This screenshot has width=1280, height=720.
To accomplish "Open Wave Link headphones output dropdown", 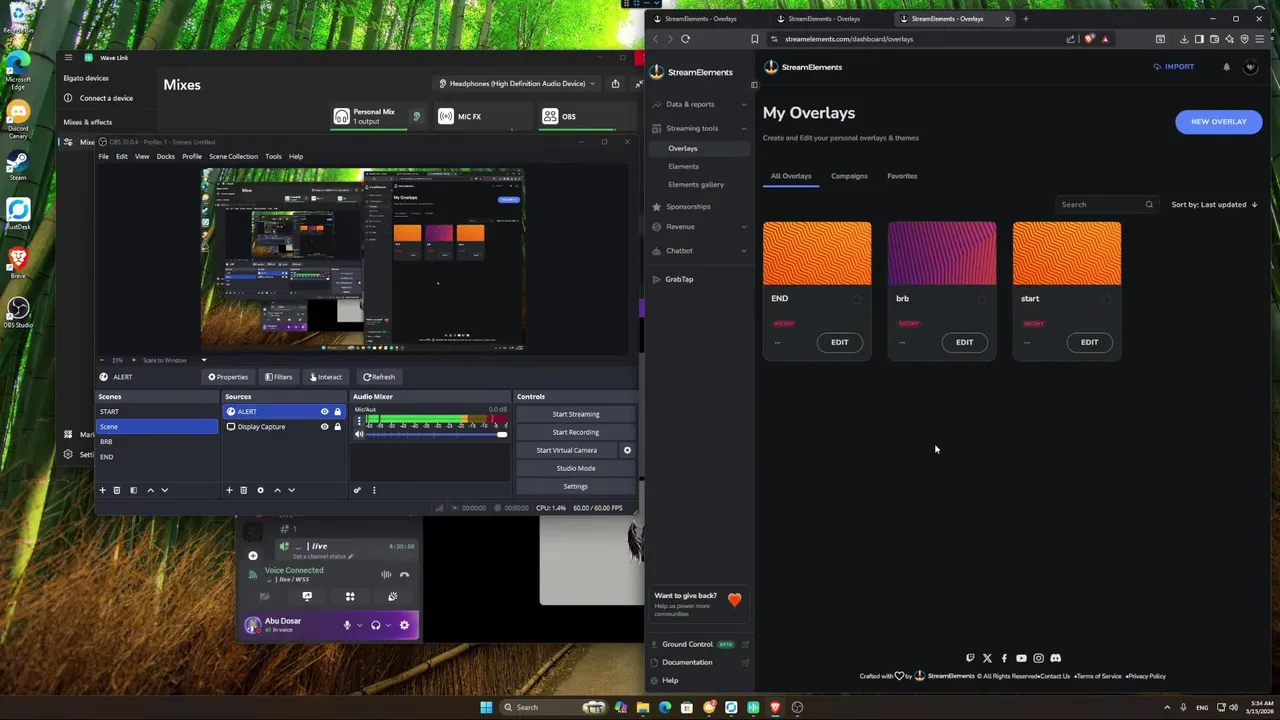I will pyautogui.click(x=518, y=84).
